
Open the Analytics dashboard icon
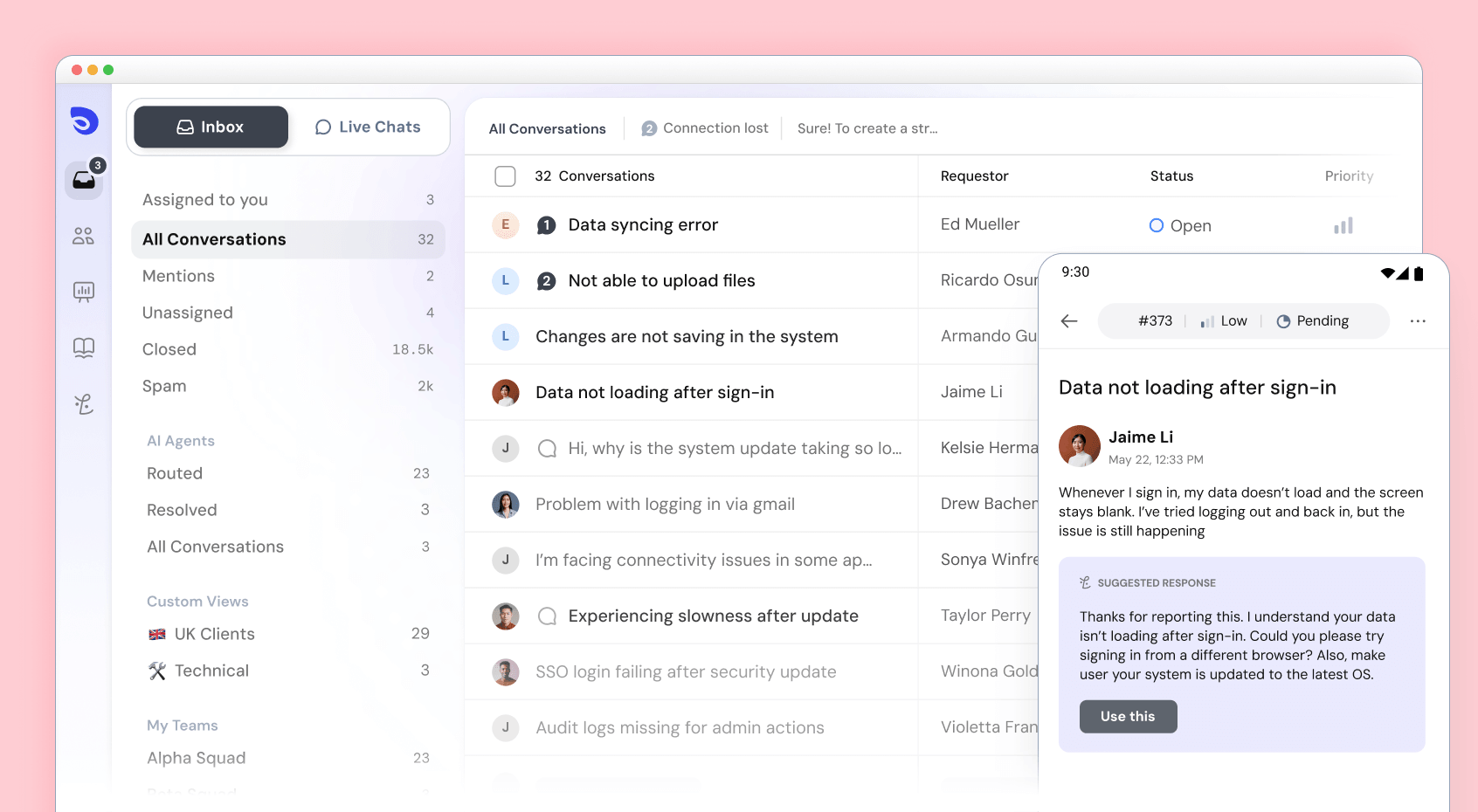[x=83, y=292]
